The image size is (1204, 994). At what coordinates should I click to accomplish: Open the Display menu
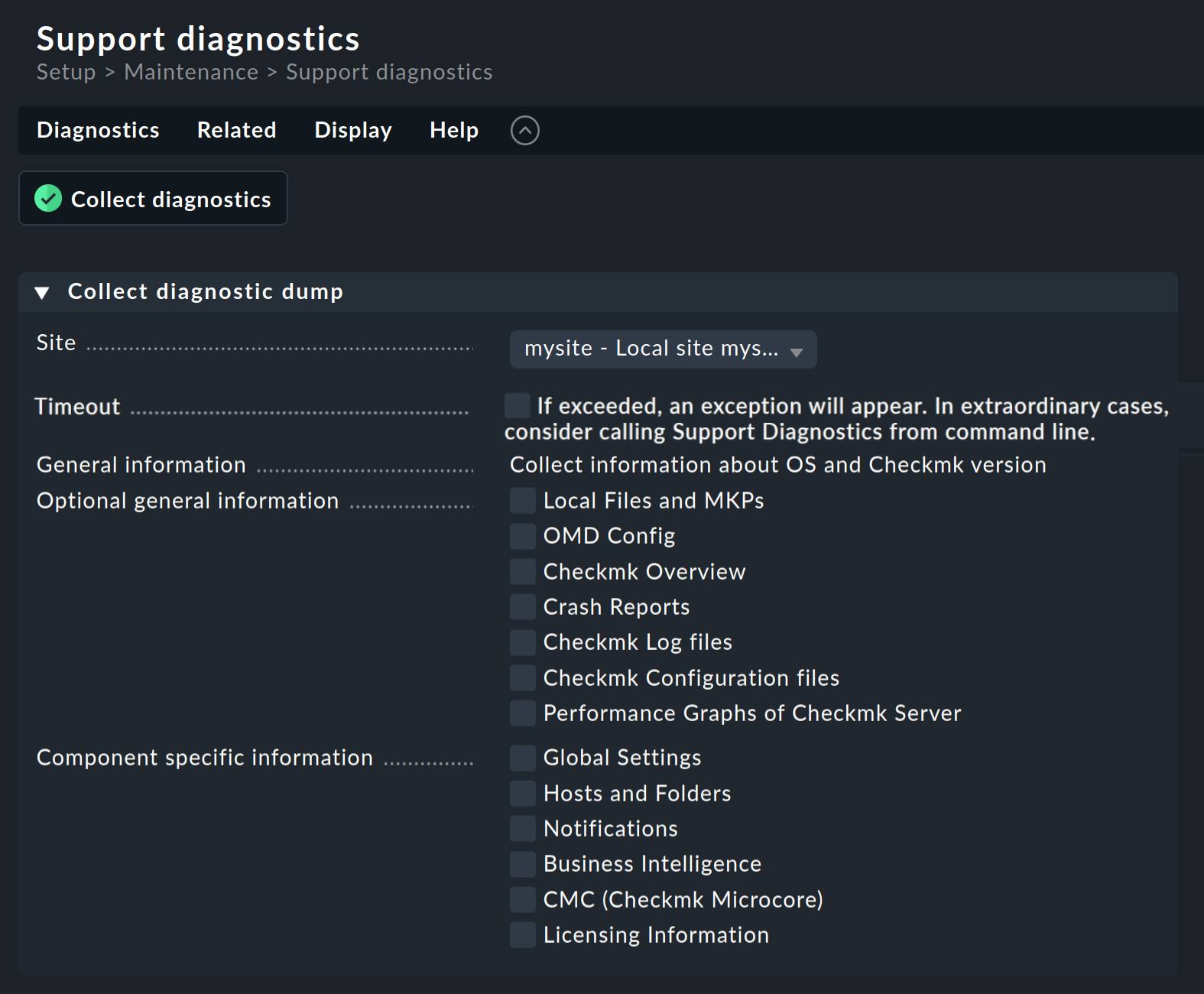point(352,130)
